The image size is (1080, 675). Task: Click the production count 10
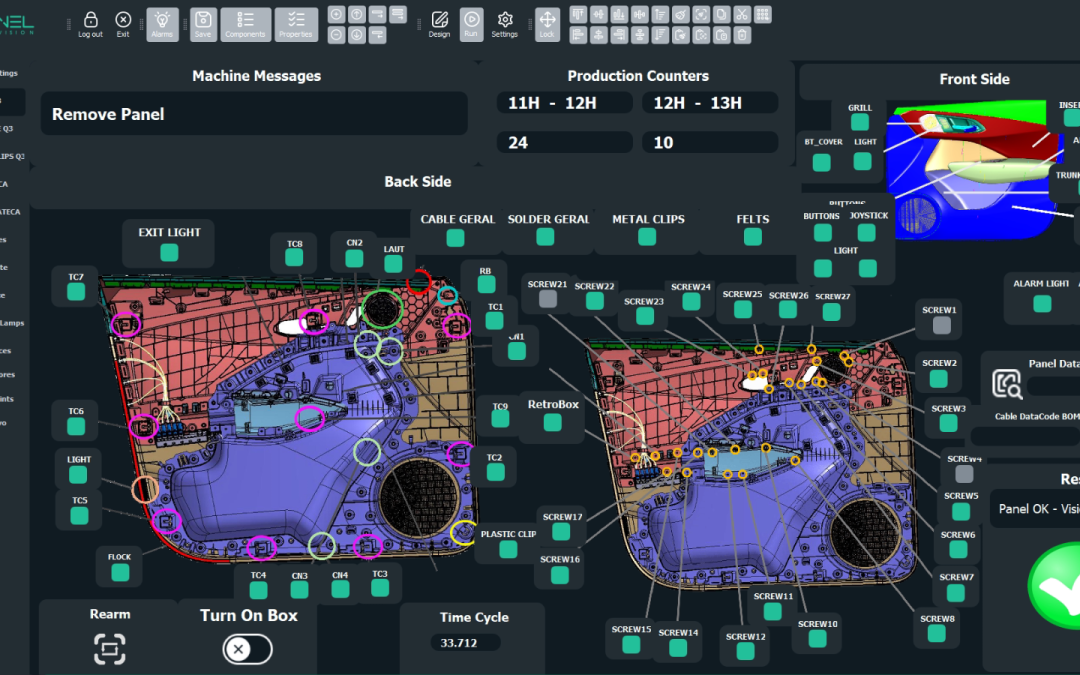click(x=709, y=143)
